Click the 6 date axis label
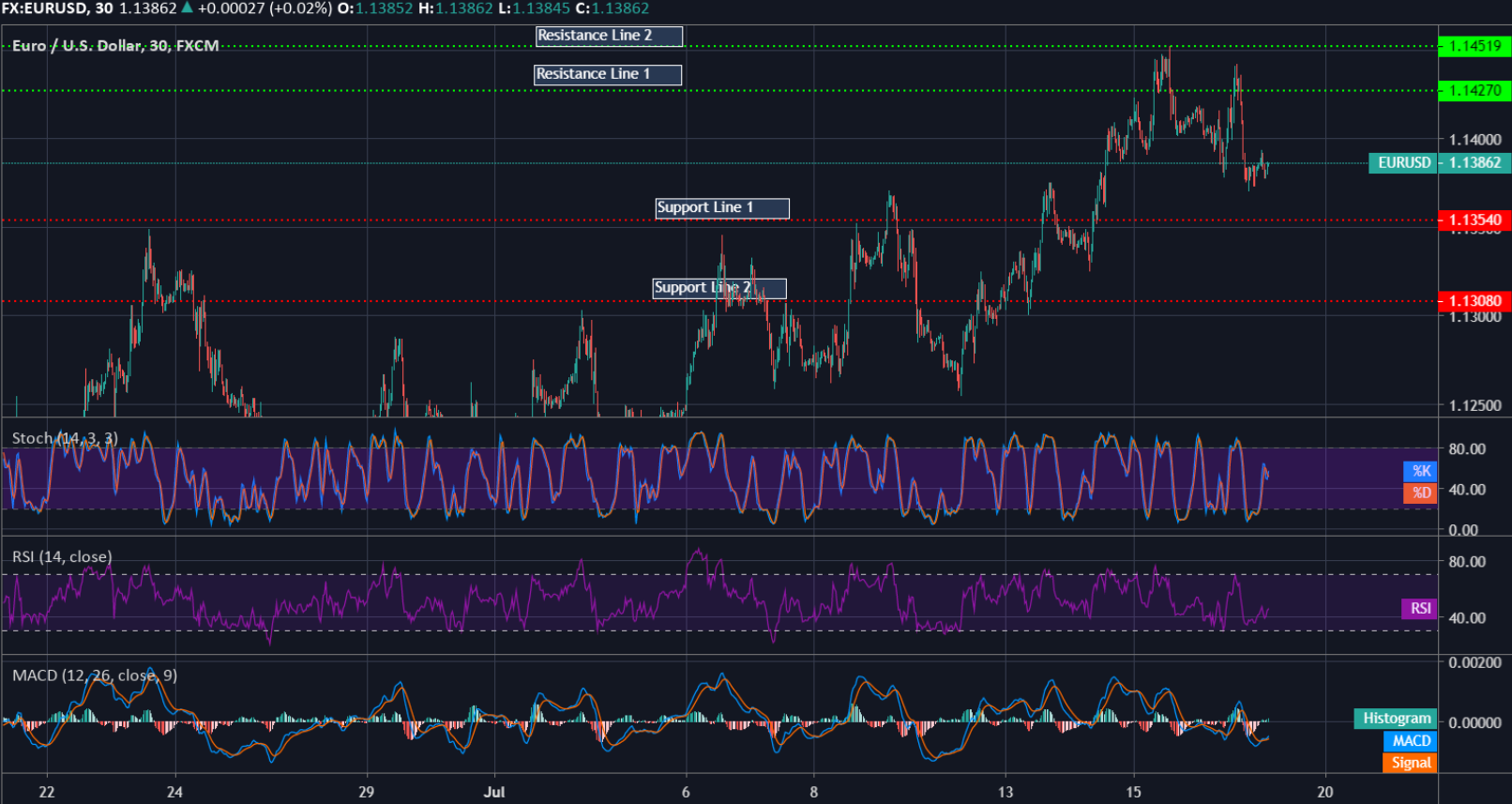The image size is (1512, 804). click(686, 793)
